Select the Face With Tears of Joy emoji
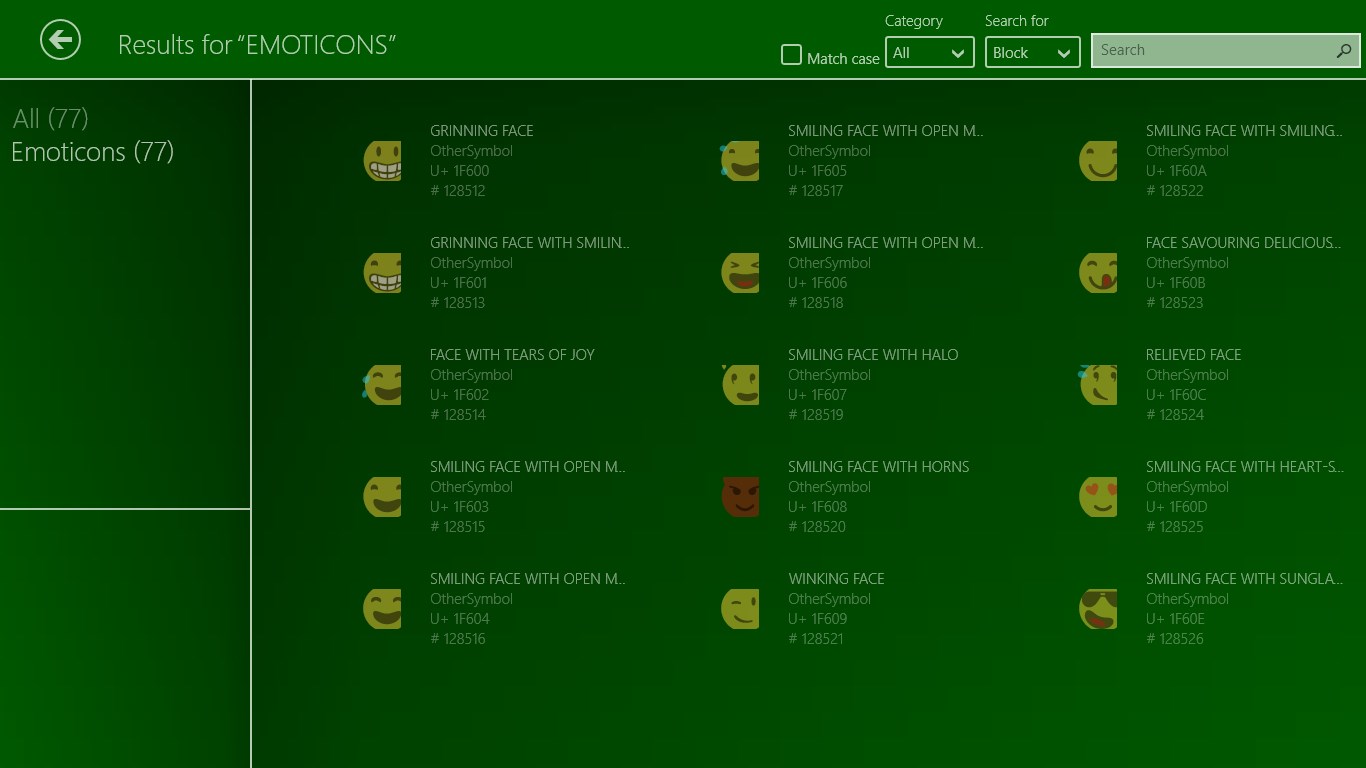This screenshot has height=768, width=1366. pos(383,385)
